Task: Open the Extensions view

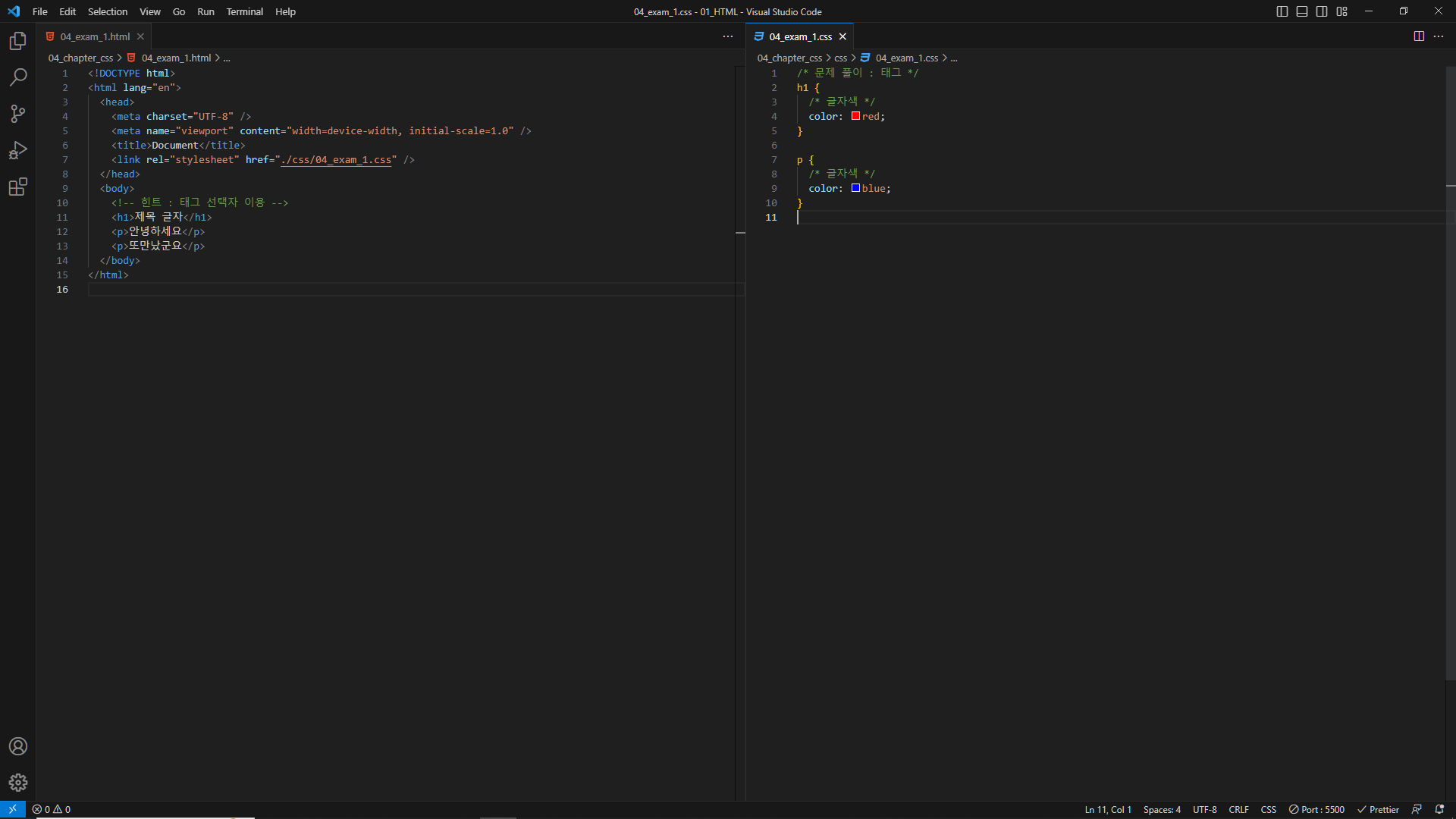Action: point(18,187)
